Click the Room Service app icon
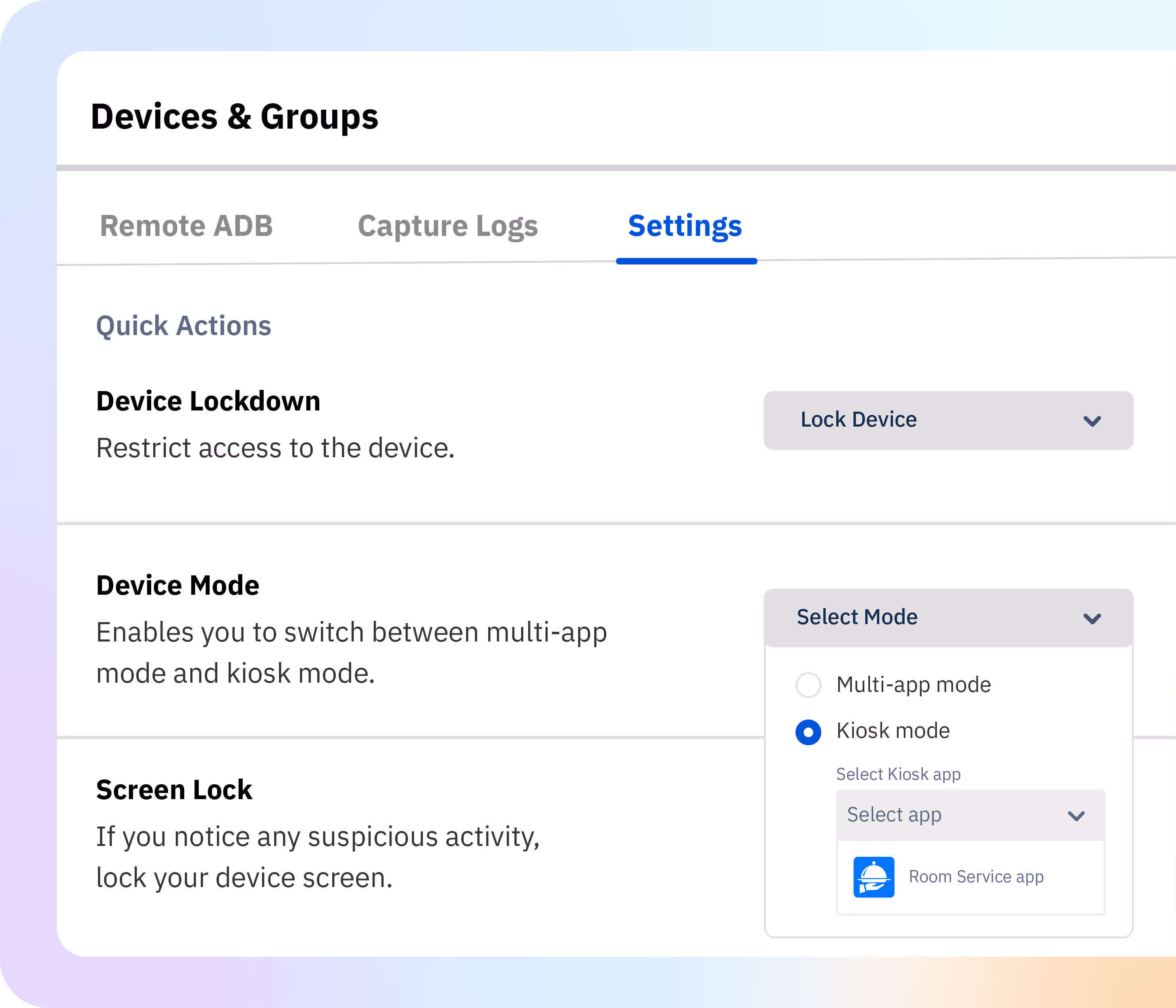 (x=874, y=877)
